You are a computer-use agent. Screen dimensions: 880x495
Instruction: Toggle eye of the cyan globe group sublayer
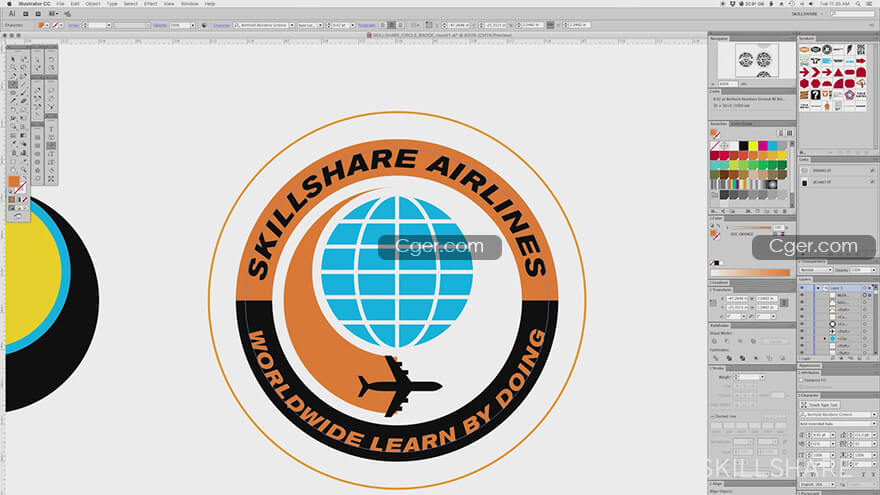click(x=802, y=338)
